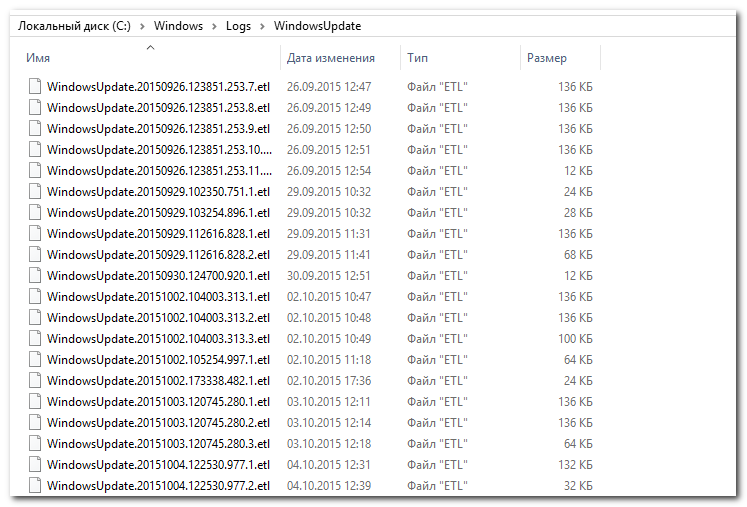Select file name WindowsUpdate.20151003.120745.280.2.etl
The width and height of the screenshot is (747, 507).
(158, 423)
